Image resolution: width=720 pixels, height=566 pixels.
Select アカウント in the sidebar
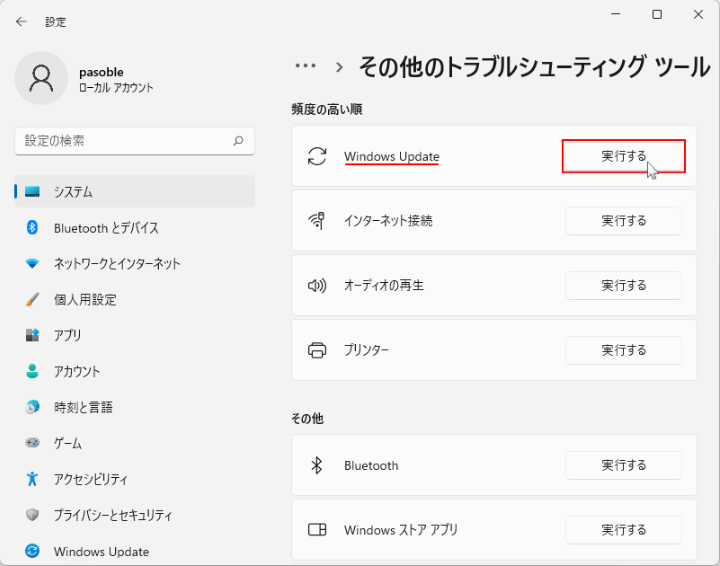point(77,372)
